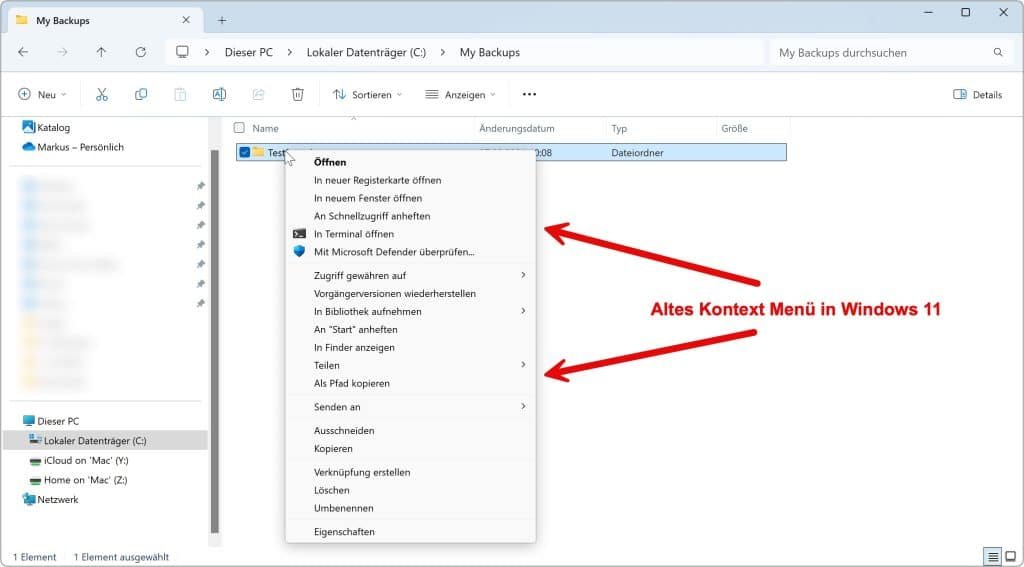Viewport: 1024px width, 567px height.
Task: Choose Mit Microsoft Defender überprüfen
Action: tap(410, 252)
